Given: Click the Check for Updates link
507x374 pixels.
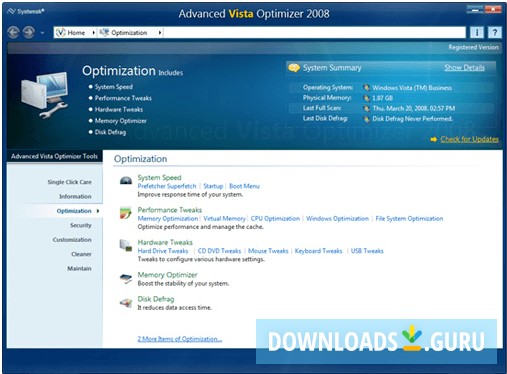Looking at the screenshot, I should click(x=469, y=139).
